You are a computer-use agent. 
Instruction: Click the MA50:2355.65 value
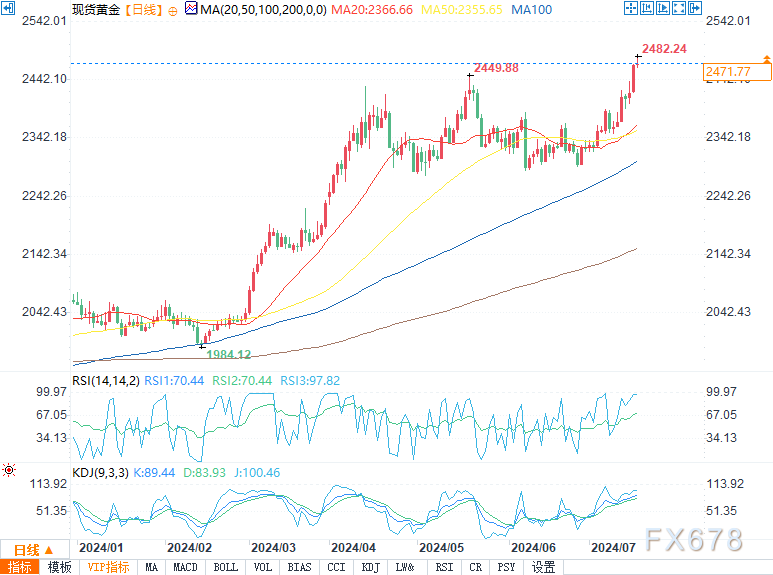tap(462, 9)
